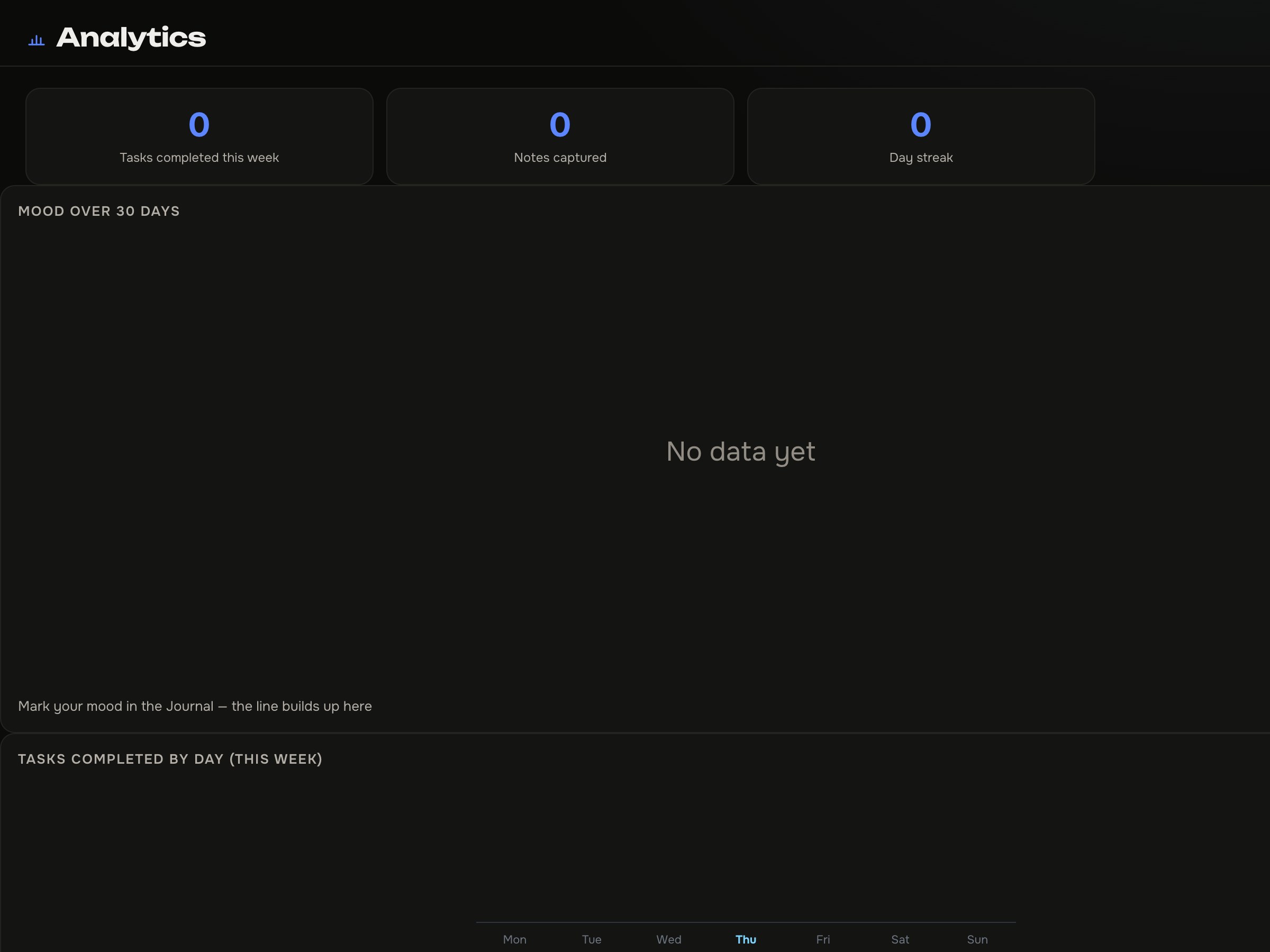Image resolution: width=1270 pixels, height=952 pixels.
Task: Open the Tasks completed this week card
Action: pyautogui.click(x=199, y=136)
